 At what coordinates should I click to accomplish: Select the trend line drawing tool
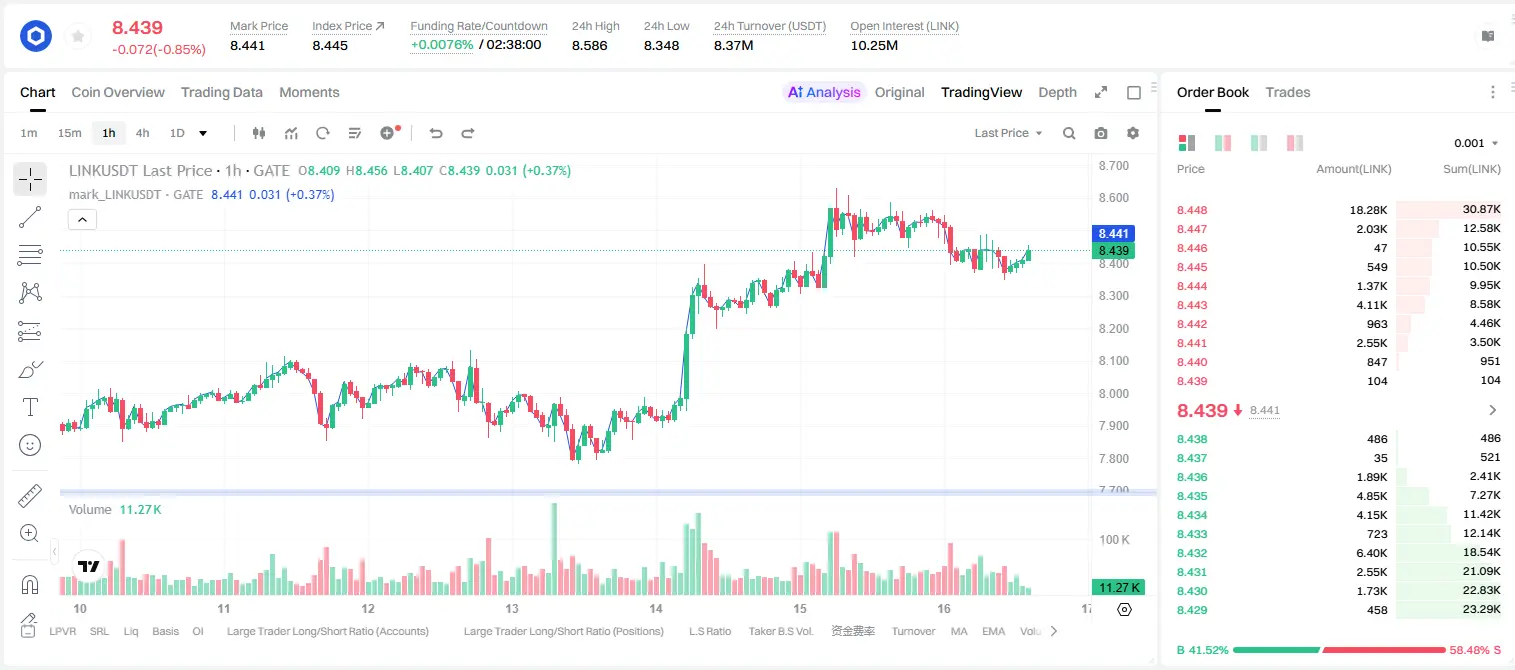click(x=30, y=217)
